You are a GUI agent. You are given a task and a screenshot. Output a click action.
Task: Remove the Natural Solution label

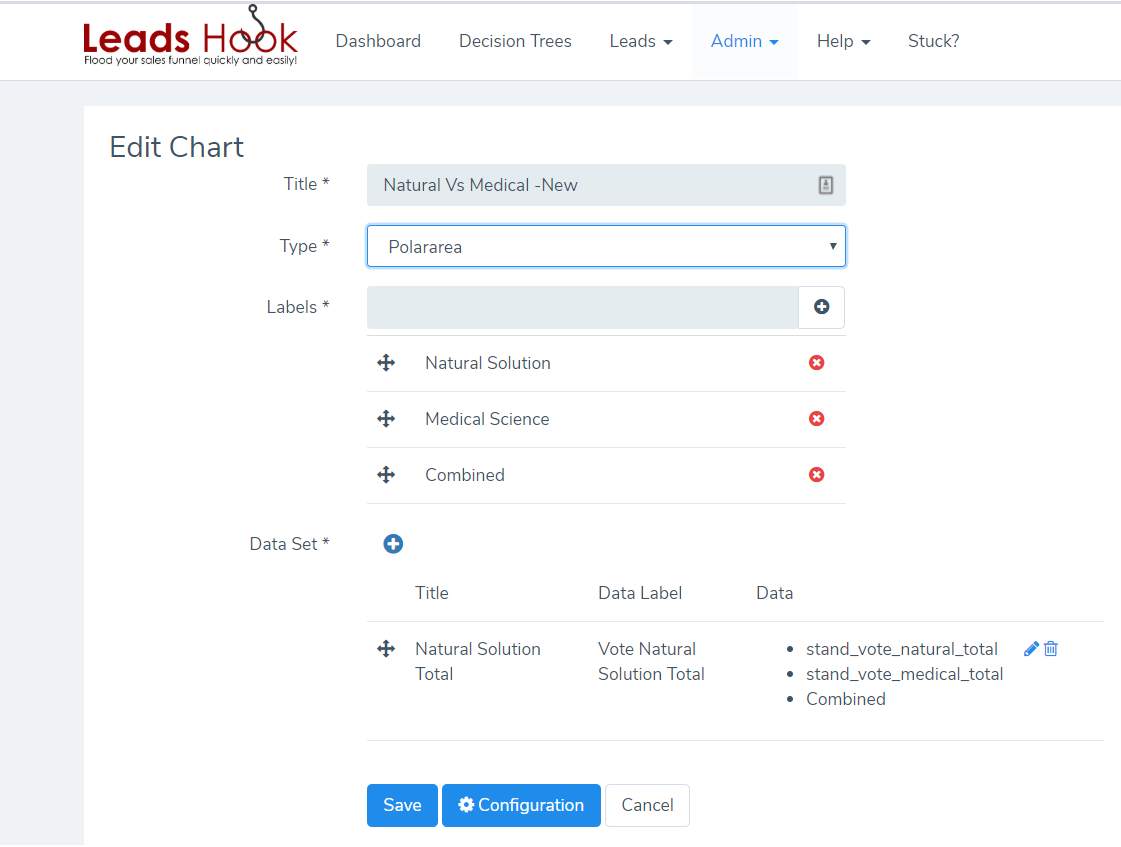(816, 363)
